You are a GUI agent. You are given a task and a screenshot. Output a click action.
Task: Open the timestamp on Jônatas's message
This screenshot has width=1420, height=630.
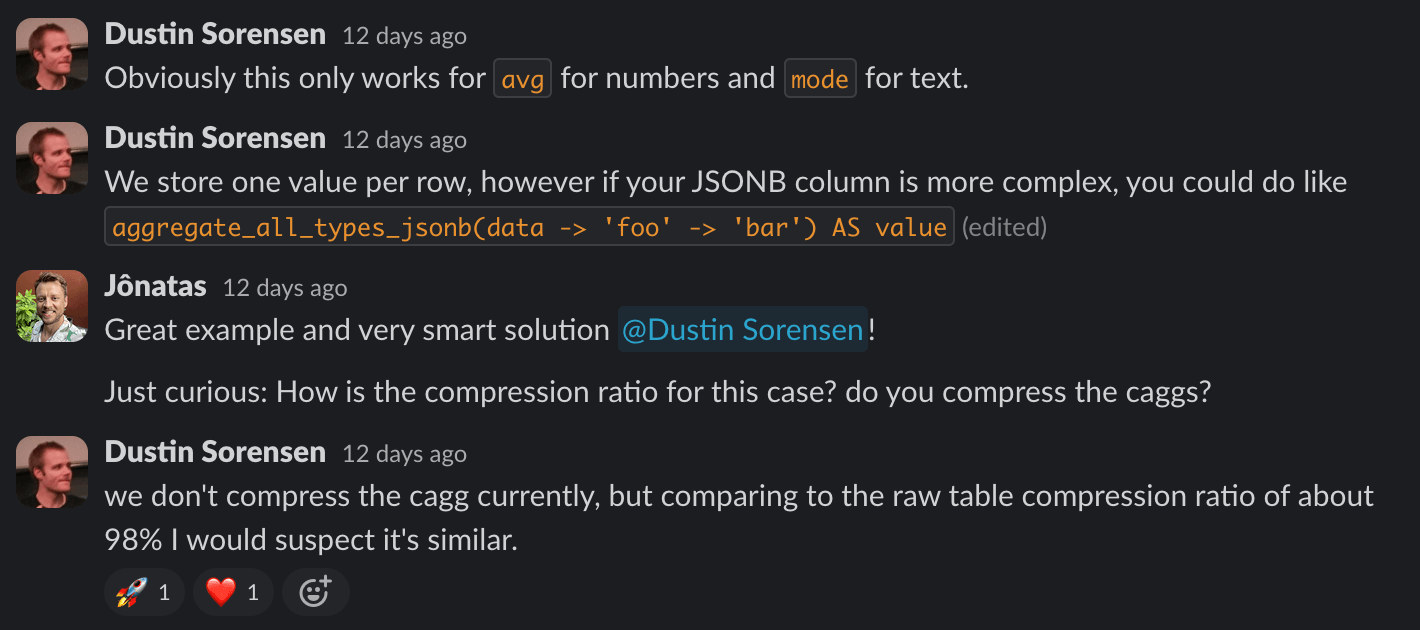pyautogui.click(x=285, y=288)
